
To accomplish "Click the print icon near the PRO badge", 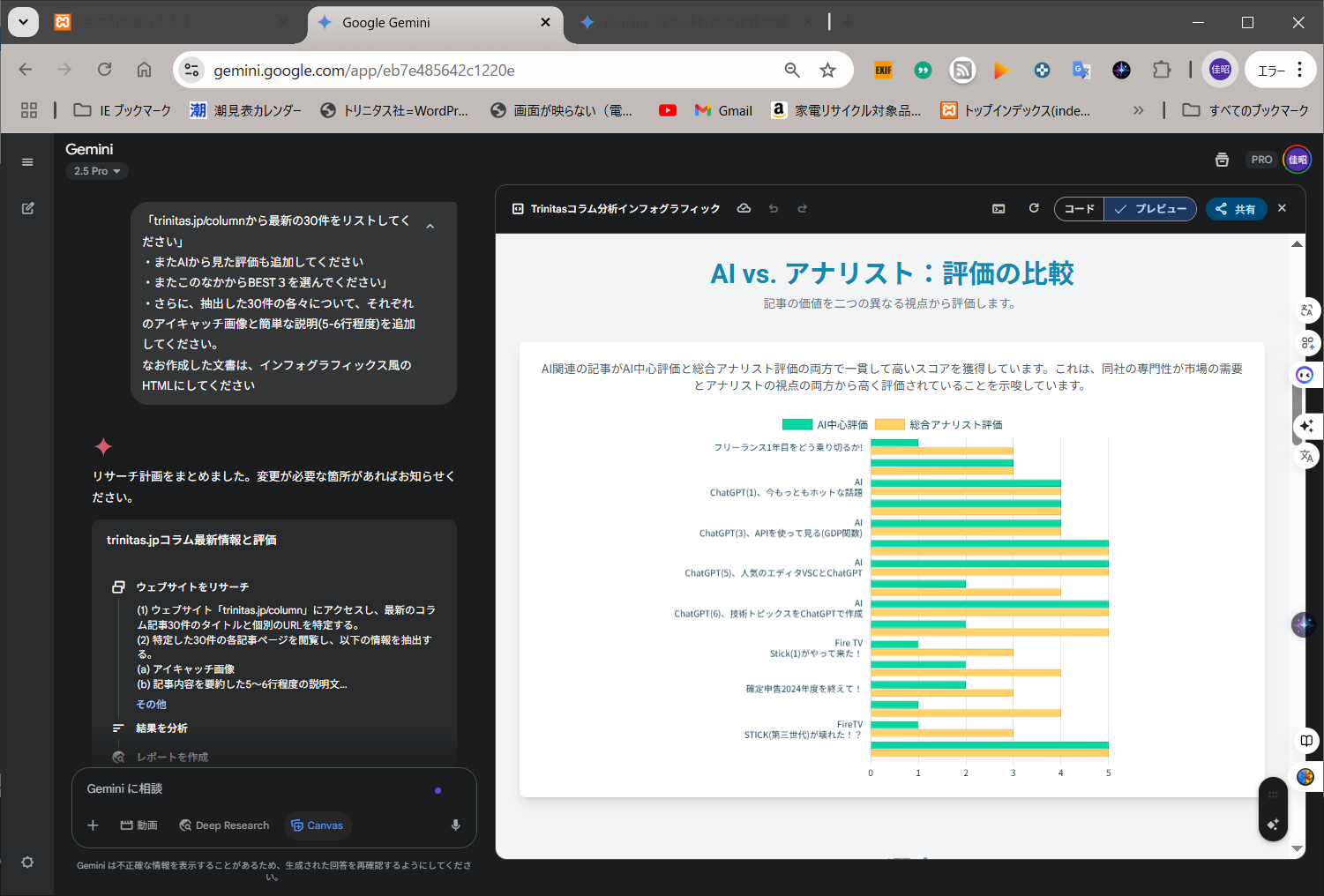I will point(1222,160).
